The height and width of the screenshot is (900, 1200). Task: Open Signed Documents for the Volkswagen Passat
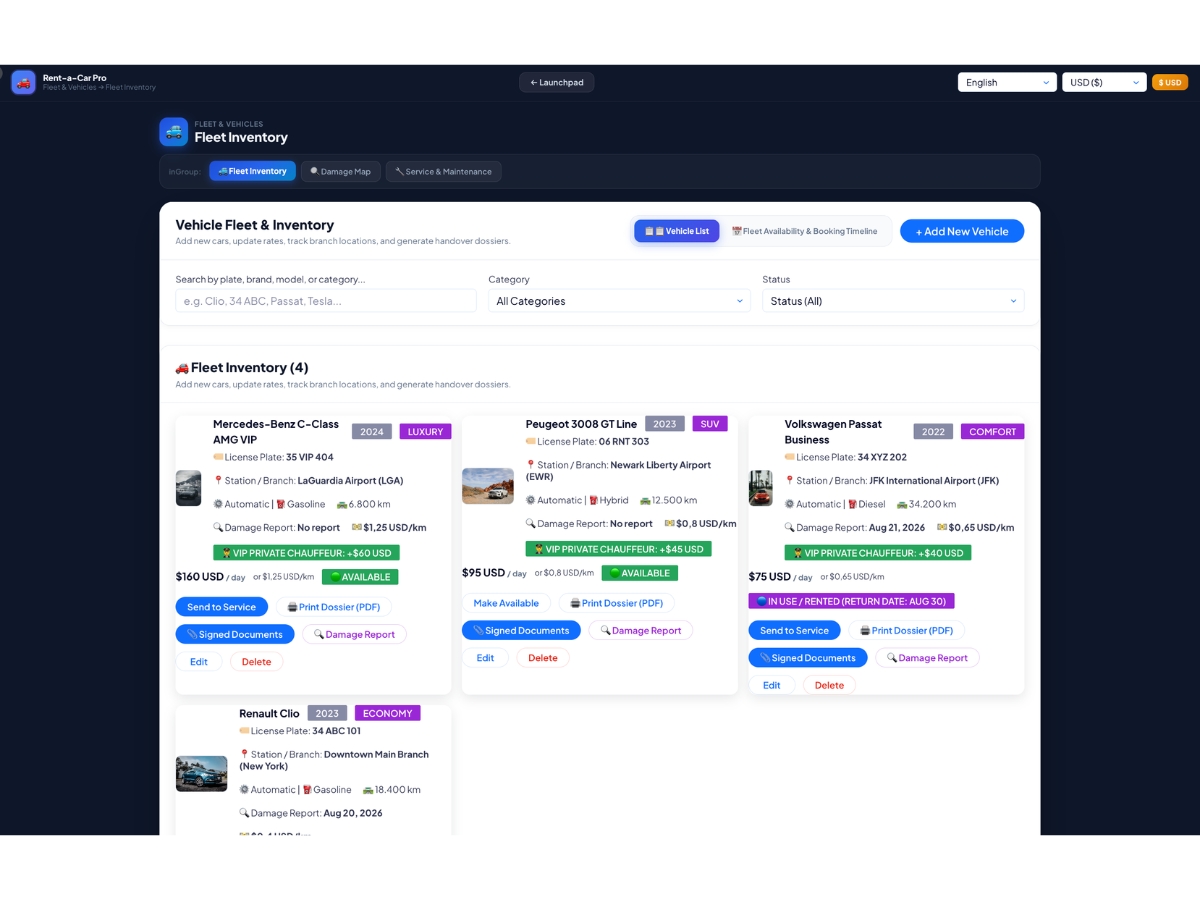click(x=808, y=658)
